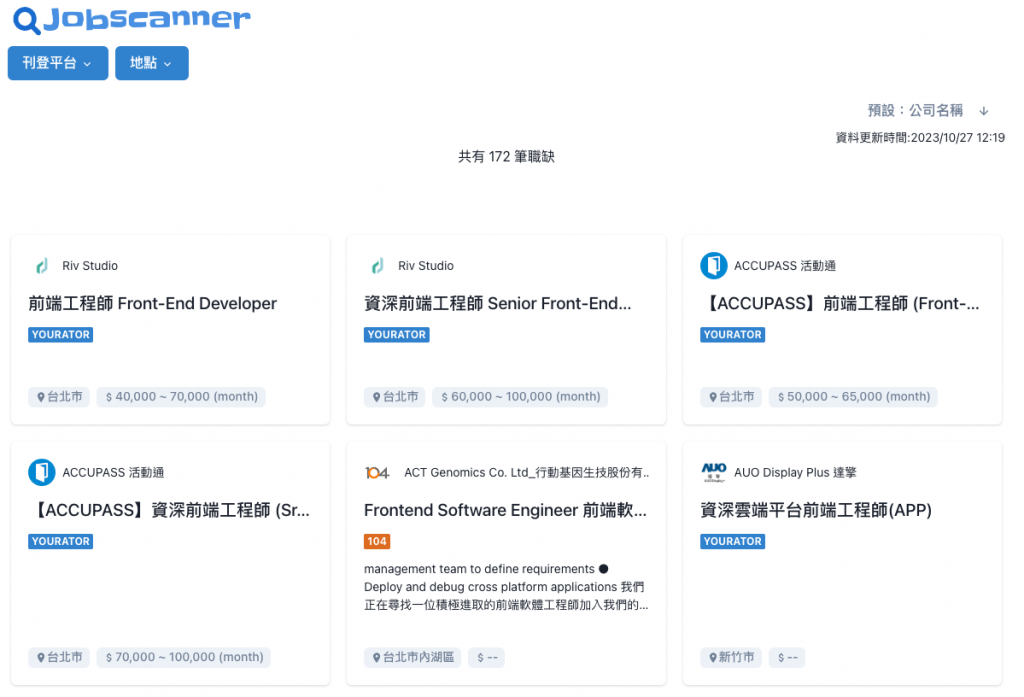This screenshot has width=1024, height=697.
Task: Click ACCUPASS logo on 資深前端工程師 (Sr... card
Action: (42, 472)
